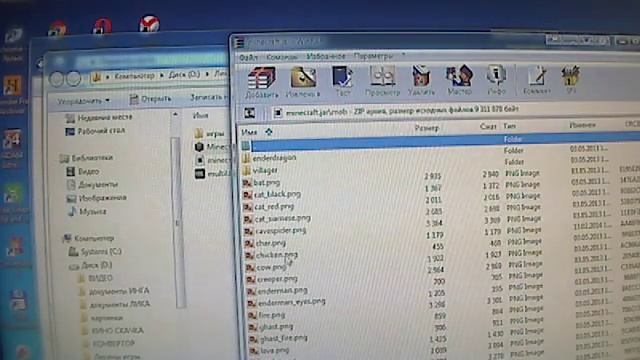Screen dimensions: 640x360
Task: Sort by the Имя column in WinRAR
Action: pos(249,132)
